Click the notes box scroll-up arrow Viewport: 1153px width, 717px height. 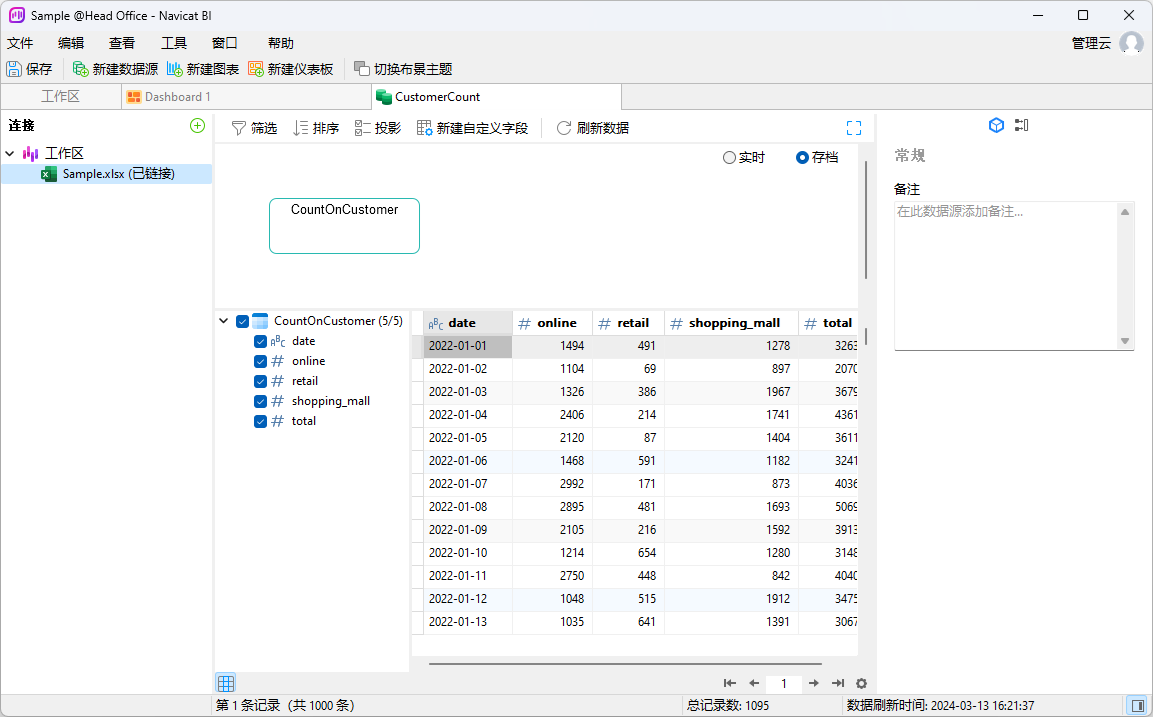point(1124,212)
